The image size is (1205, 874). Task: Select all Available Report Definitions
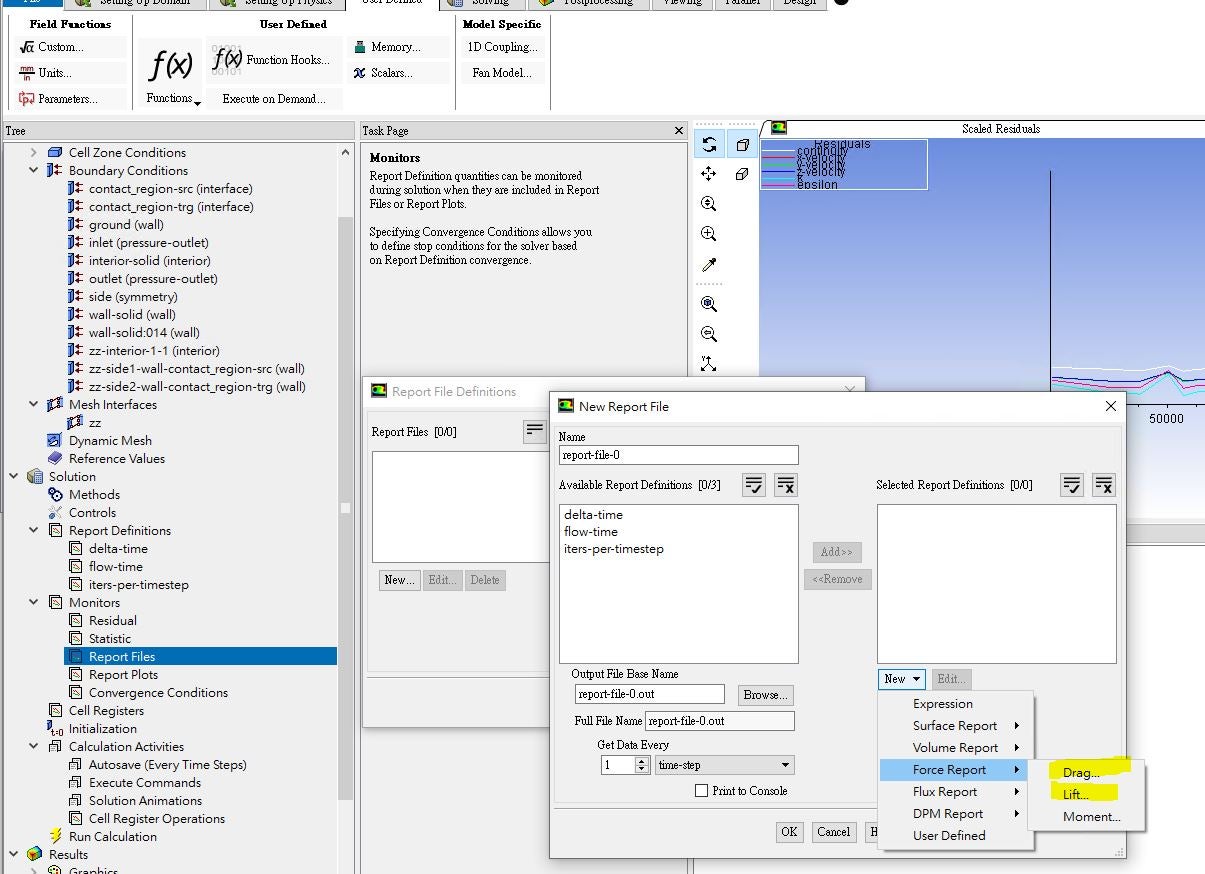pyautogui.click(x=754, y=485)
